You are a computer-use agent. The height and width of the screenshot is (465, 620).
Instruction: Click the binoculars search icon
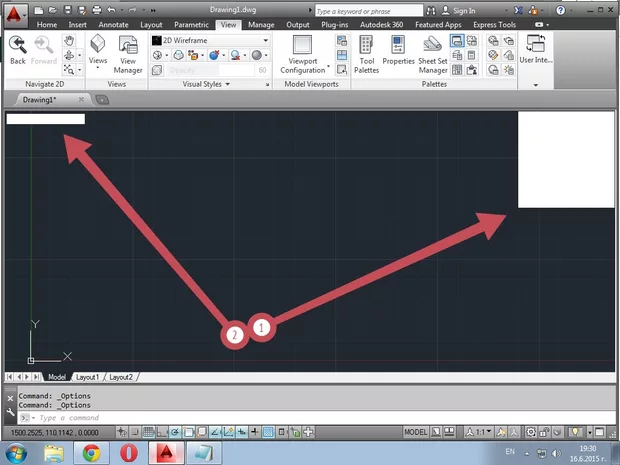point(431,11)
